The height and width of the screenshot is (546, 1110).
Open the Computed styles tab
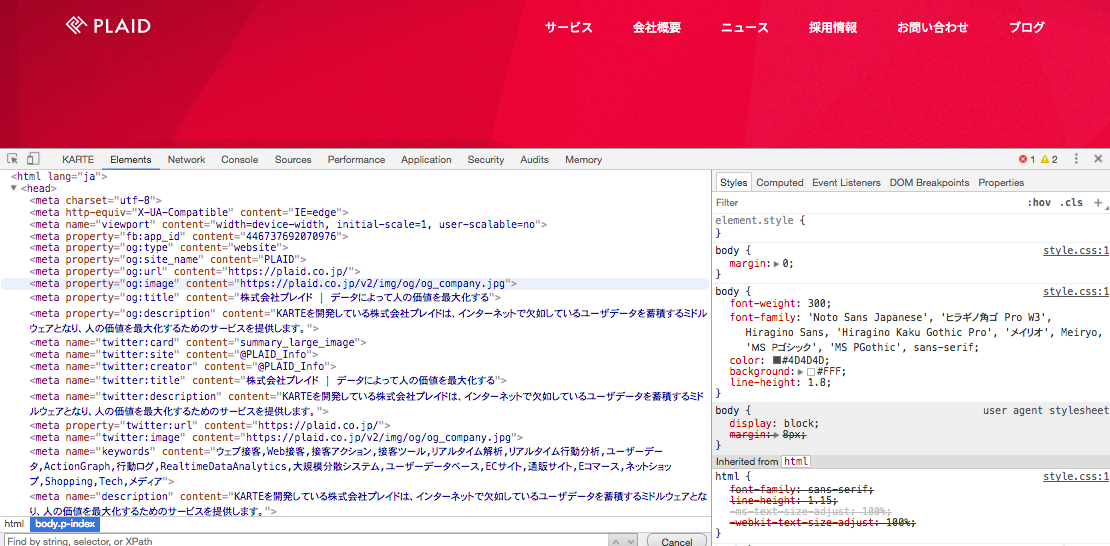pos(779,183)
